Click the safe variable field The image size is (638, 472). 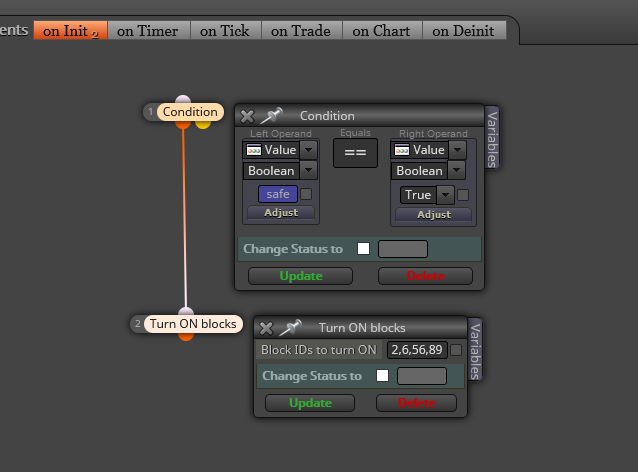click(278, 194)
